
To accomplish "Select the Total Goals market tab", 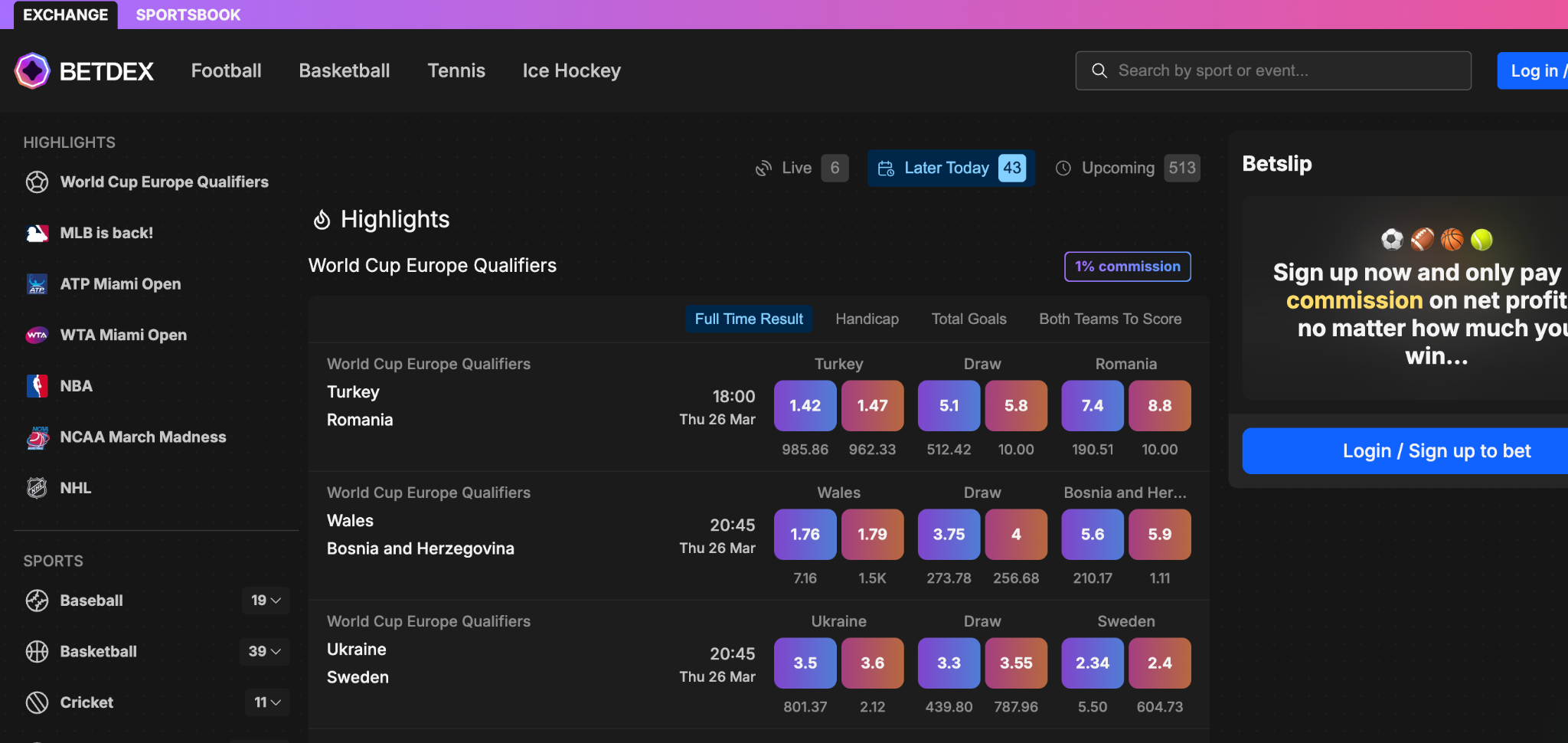I will coord(969,319).
